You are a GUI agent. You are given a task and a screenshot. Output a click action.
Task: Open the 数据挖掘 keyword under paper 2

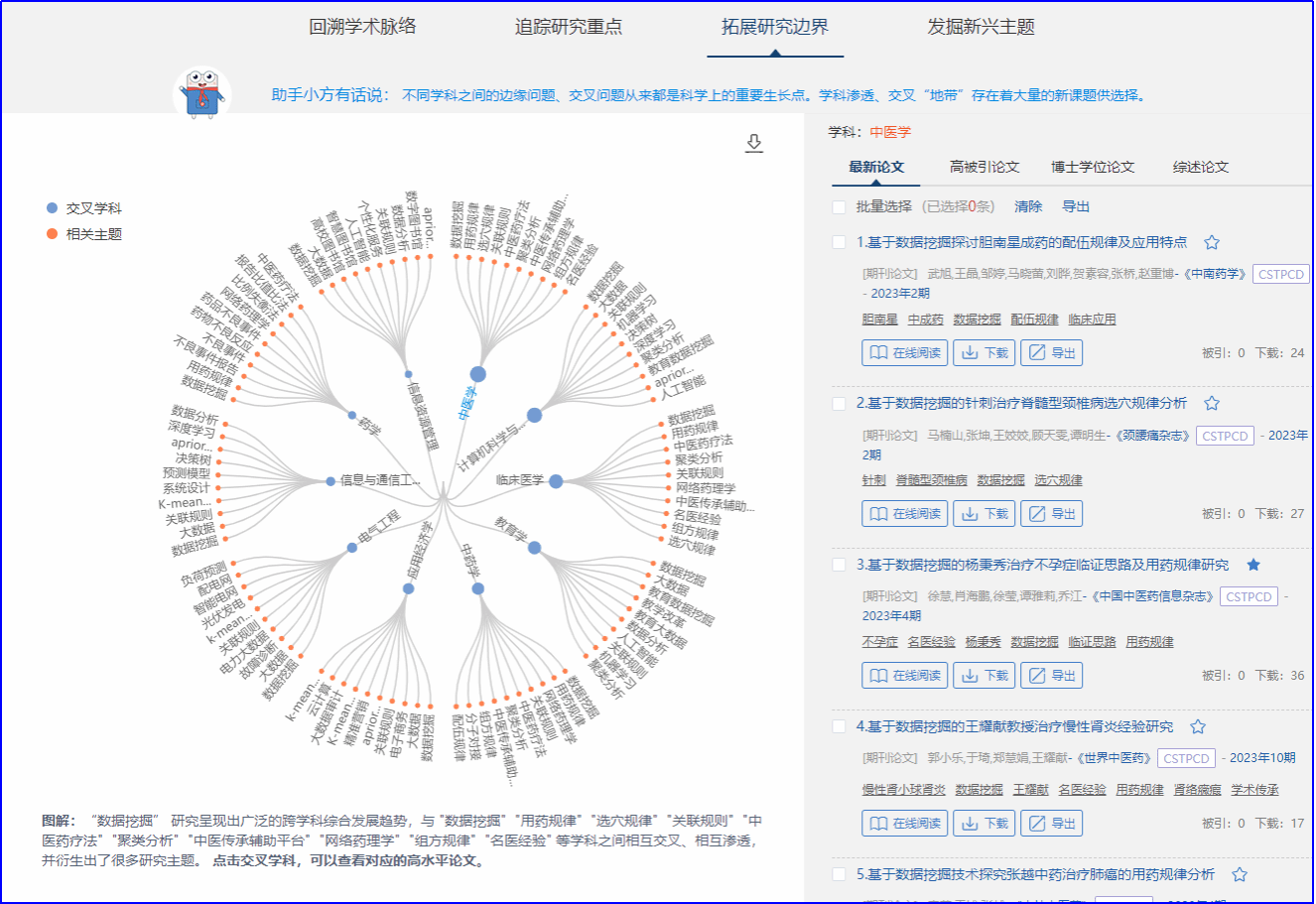[x=1000, y=480]
